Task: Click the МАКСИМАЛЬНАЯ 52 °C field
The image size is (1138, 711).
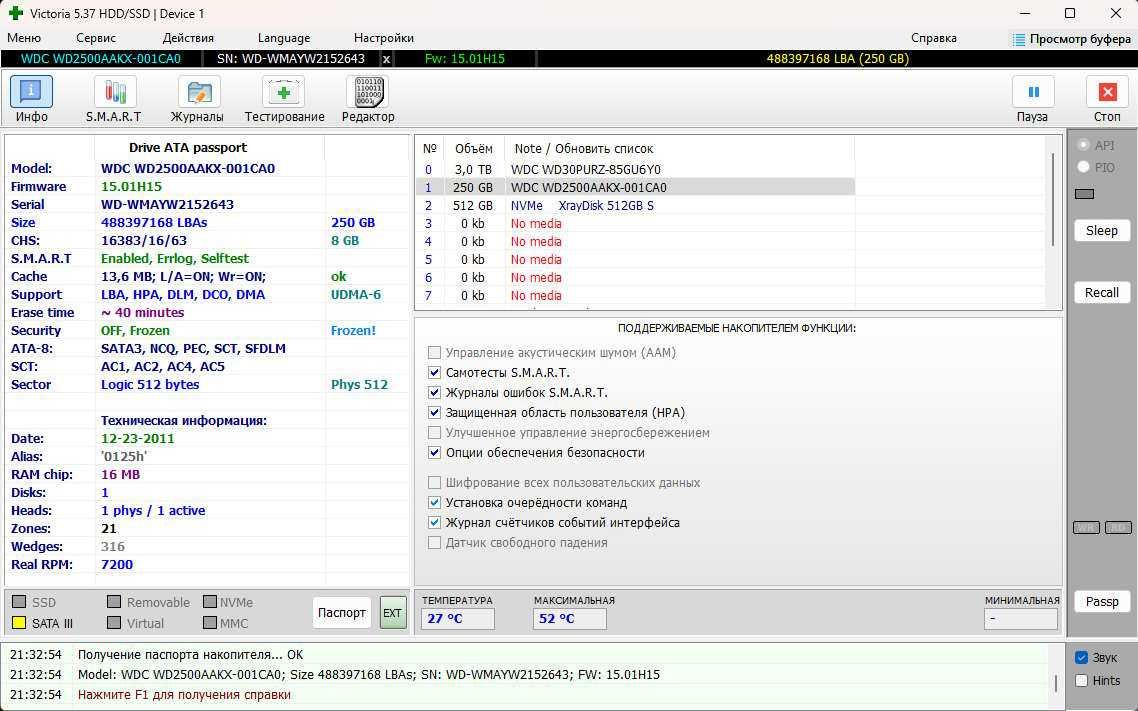Action: [570, 619]
